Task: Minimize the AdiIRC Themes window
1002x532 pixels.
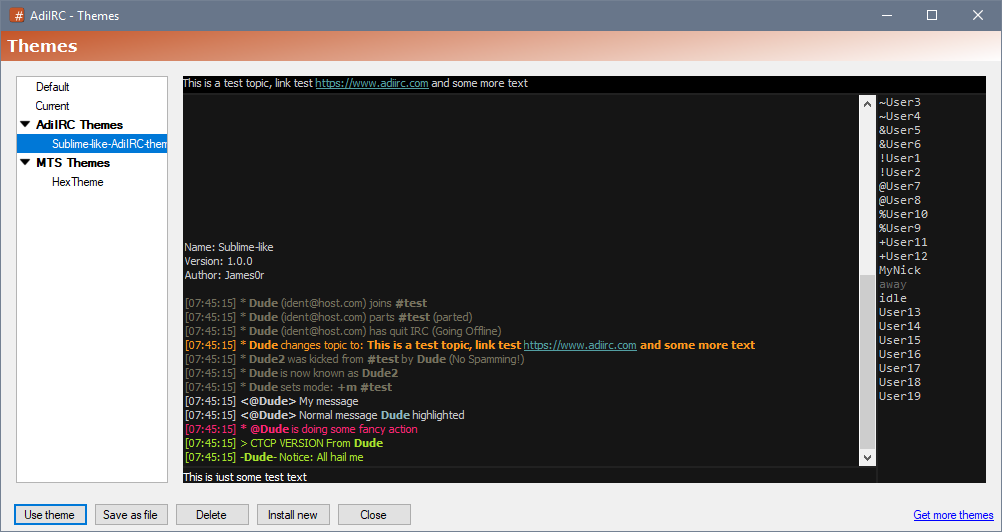Action: [887, 15]
